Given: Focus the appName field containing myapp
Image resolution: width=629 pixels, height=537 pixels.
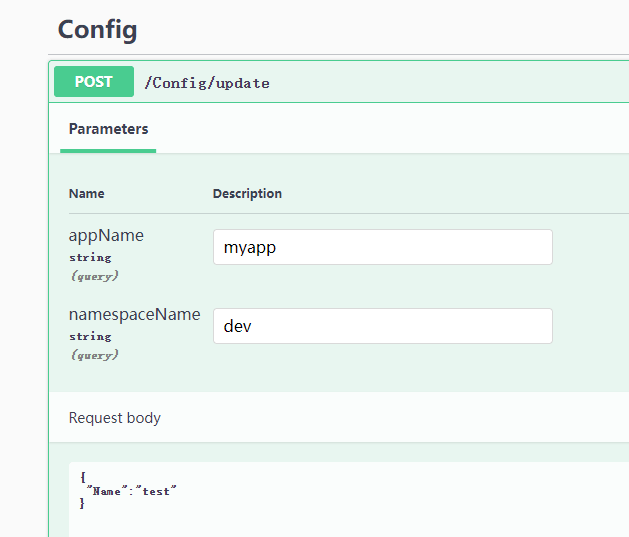Looking at the screenshot, I should coord(382,247).
